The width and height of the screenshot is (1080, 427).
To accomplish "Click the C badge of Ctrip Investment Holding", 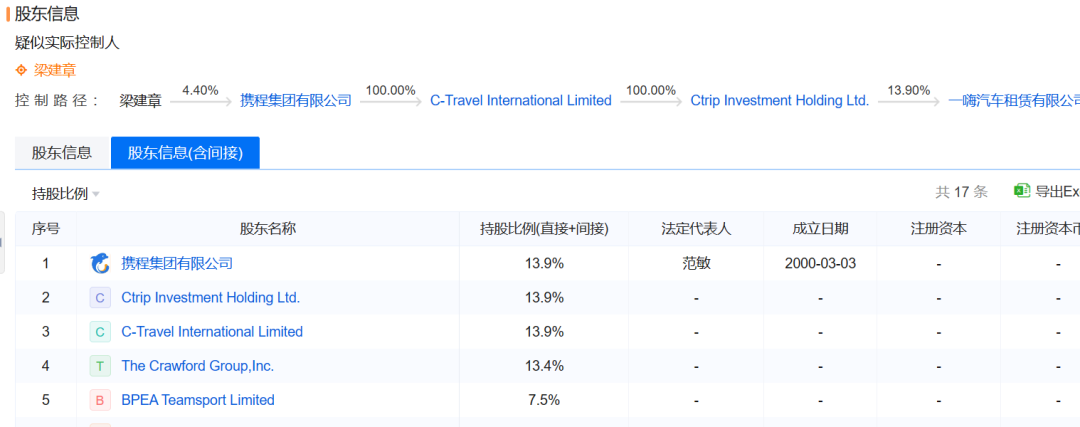I will pos(100,298).
